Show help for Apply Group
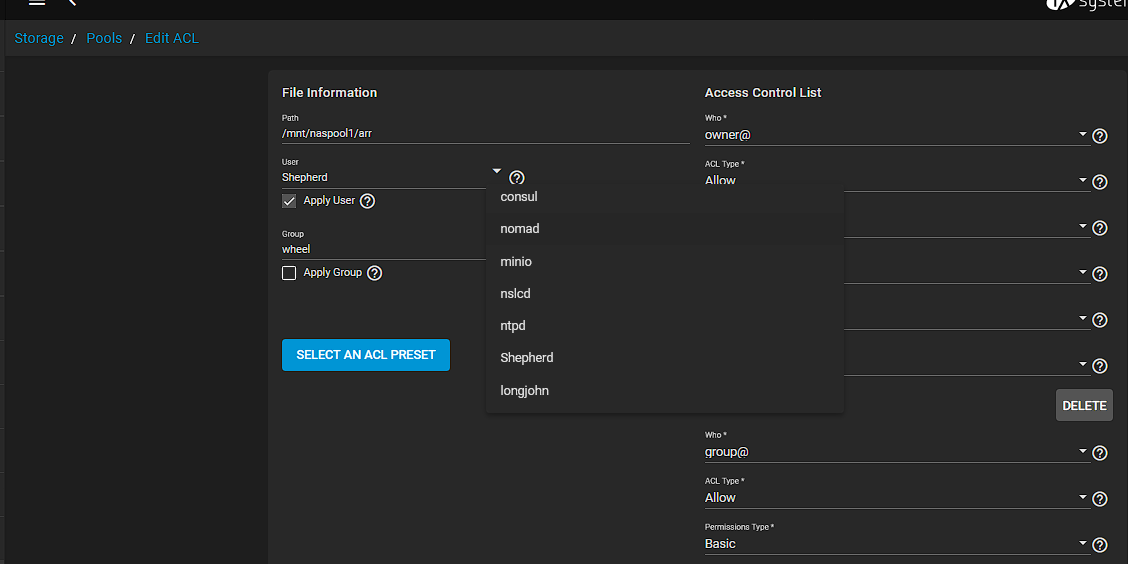Image resolution: width=1128 pixels, height=564 pixels. coord(374,273)
